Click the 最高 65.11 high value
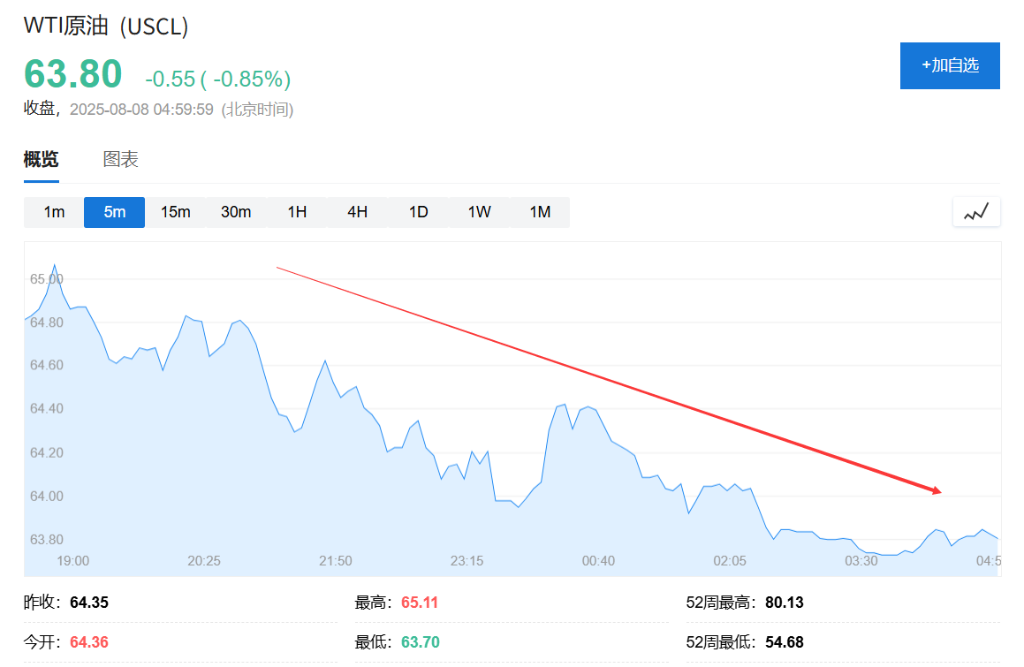This screenshot has width=1024, height=667. (x=420, y=602)
